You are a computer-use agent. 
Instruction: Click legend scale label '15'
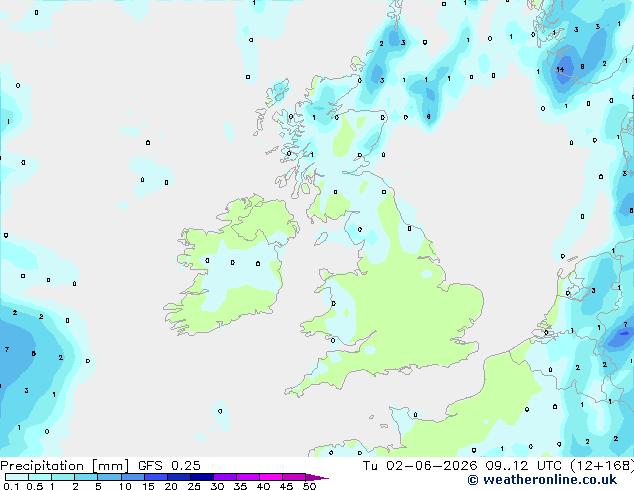148,486
